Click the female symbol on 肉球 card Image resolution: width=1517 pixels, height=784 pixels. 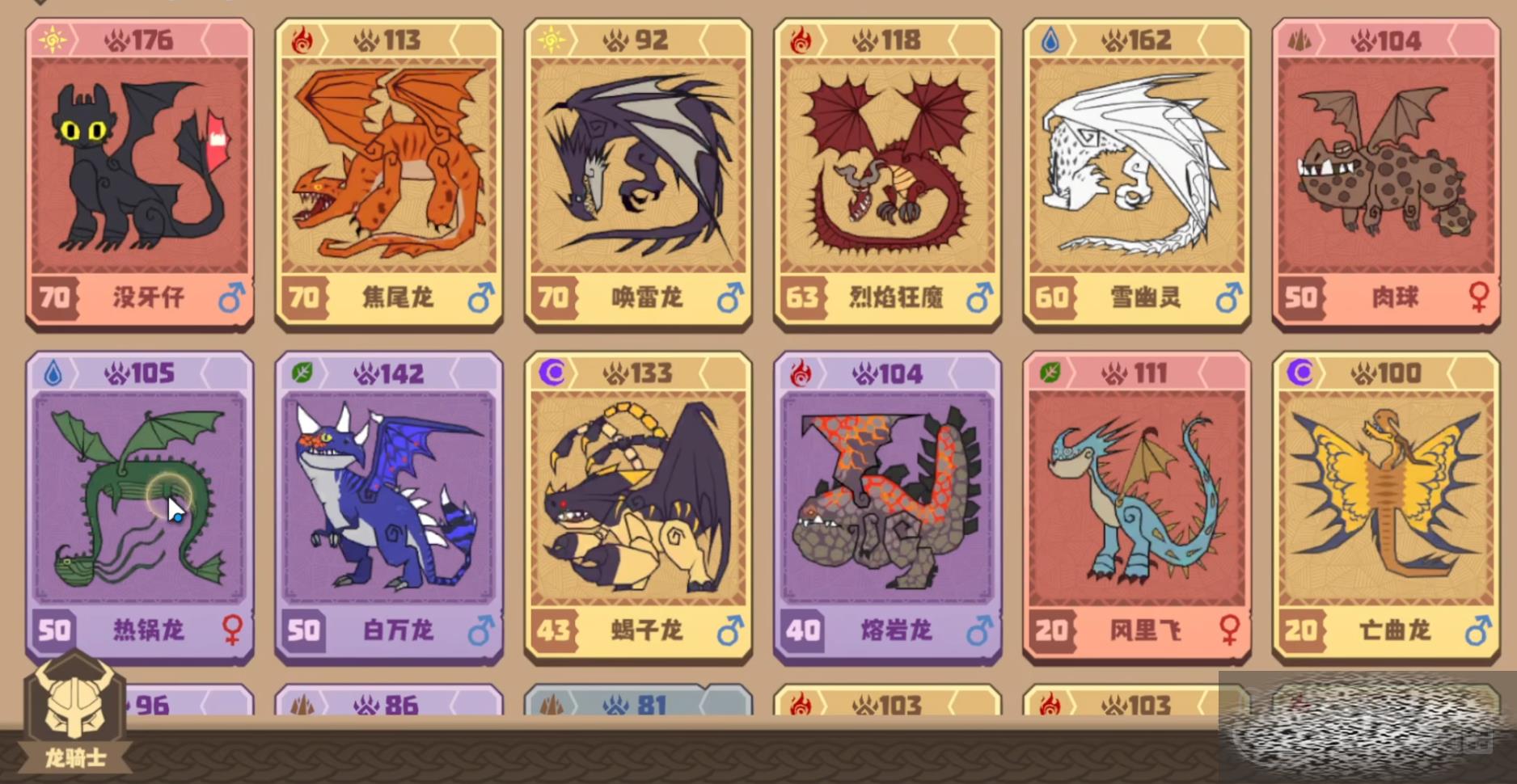click(x=1478, y=297)
